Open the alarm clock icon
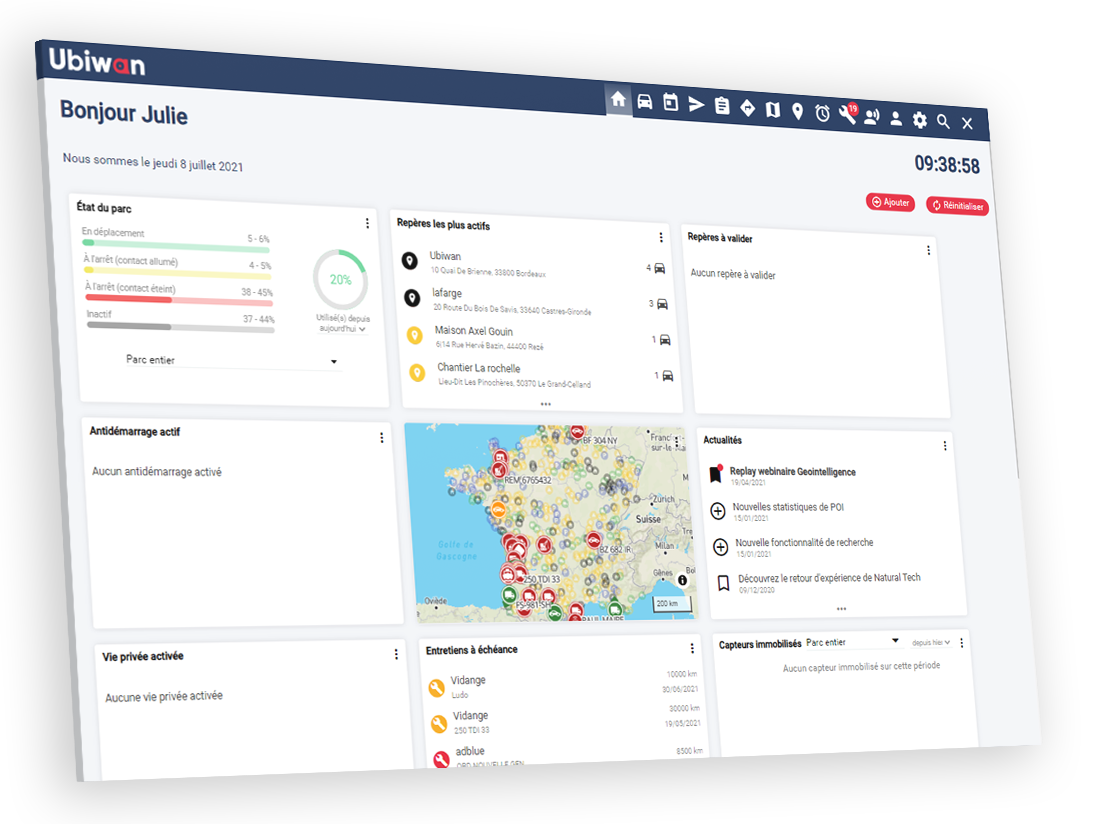This screenshot has width=1104, height=824. 822,113
